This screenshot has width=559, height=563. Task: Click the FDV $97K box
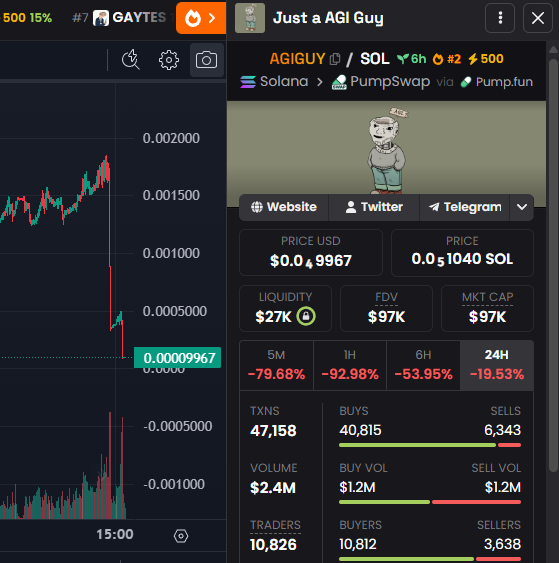click(x=386, y=308)
